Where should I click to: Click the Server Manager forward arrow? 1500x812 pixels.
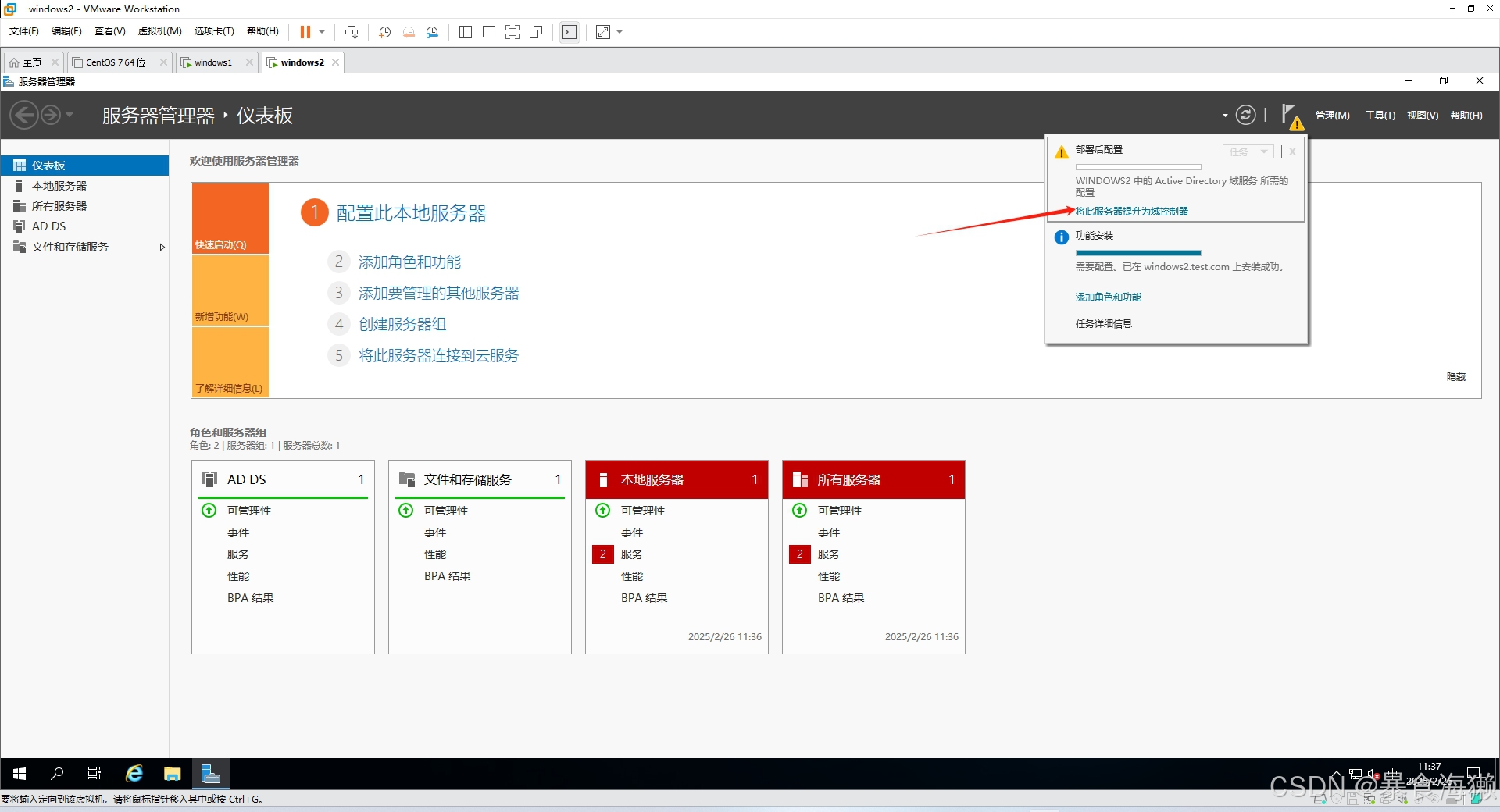(50, 116)
